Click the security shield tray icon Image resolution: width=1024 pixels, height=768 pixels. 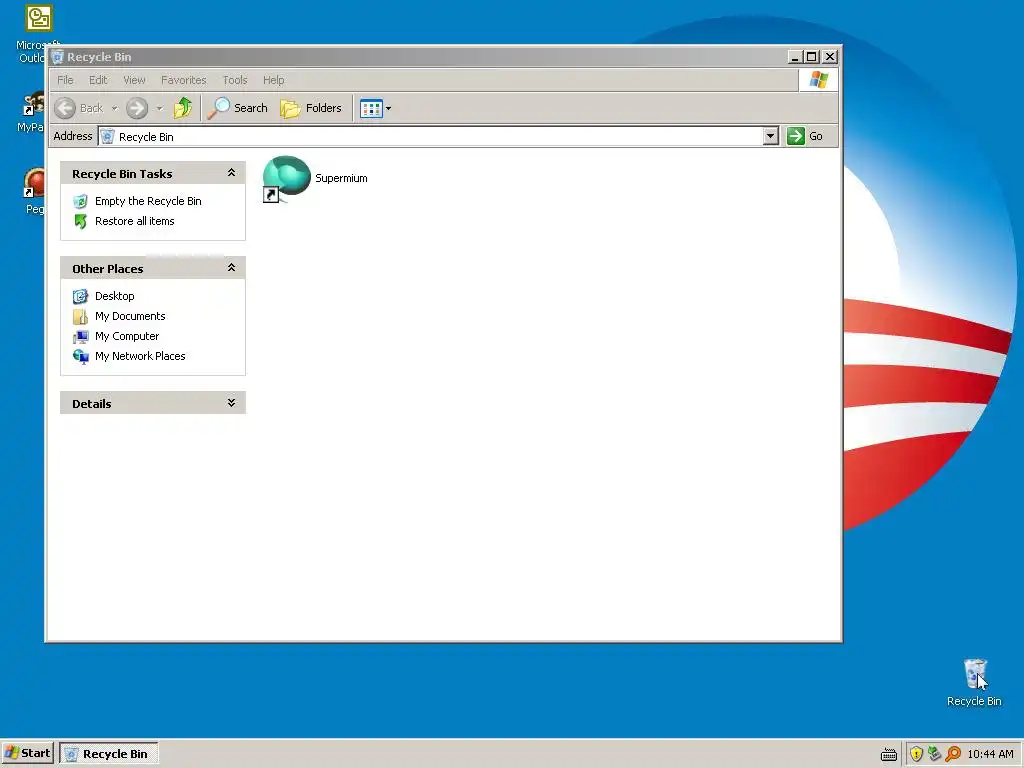[x=916, y=754]
